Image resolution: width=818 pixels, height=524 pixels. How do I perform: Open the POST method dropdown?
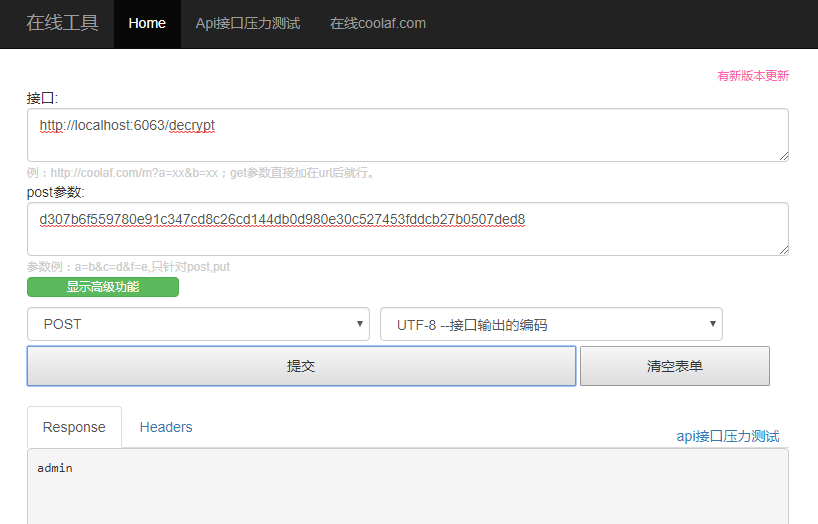click(x=198, y=324)
